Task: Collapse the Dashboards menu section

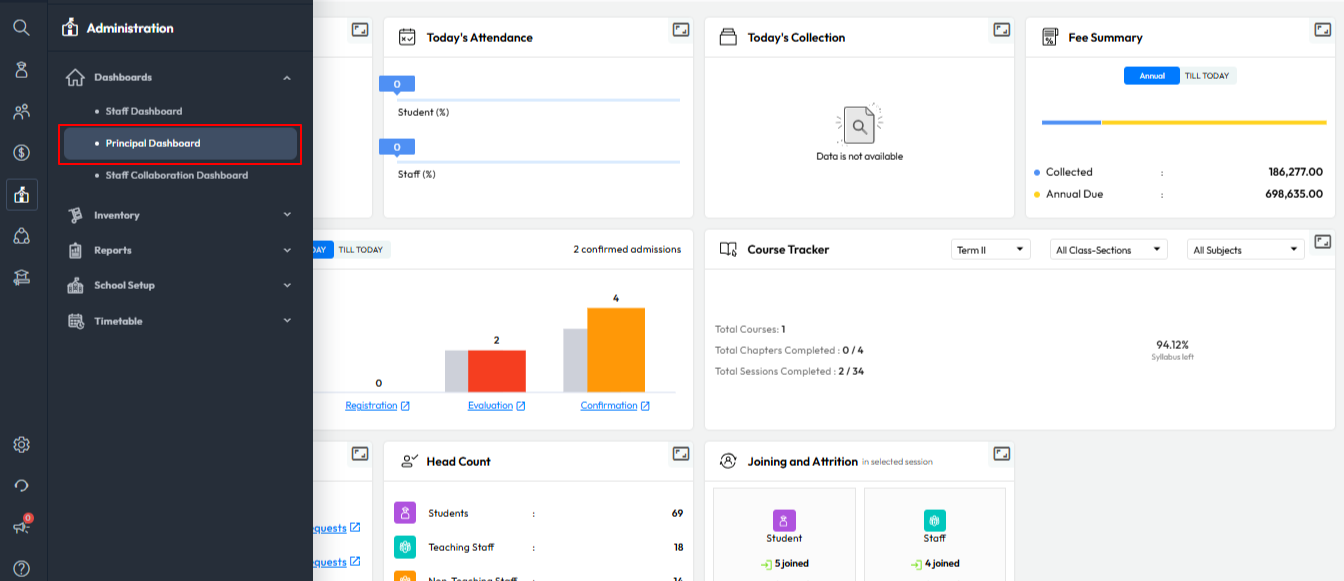Action: click(180, 77)
